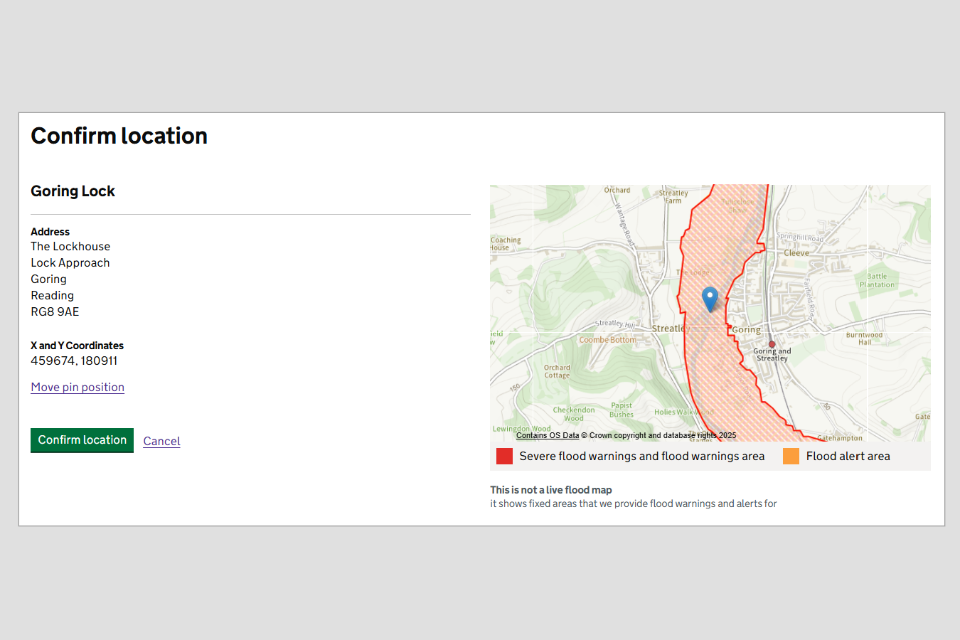
Task: Click the orange flood alert area swatch
Action: coord(791,456)
